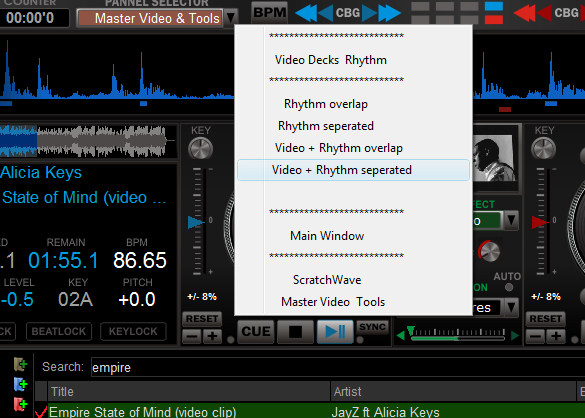
Task: Click the red double rewind CBG arrow
Action: (525, 13)
